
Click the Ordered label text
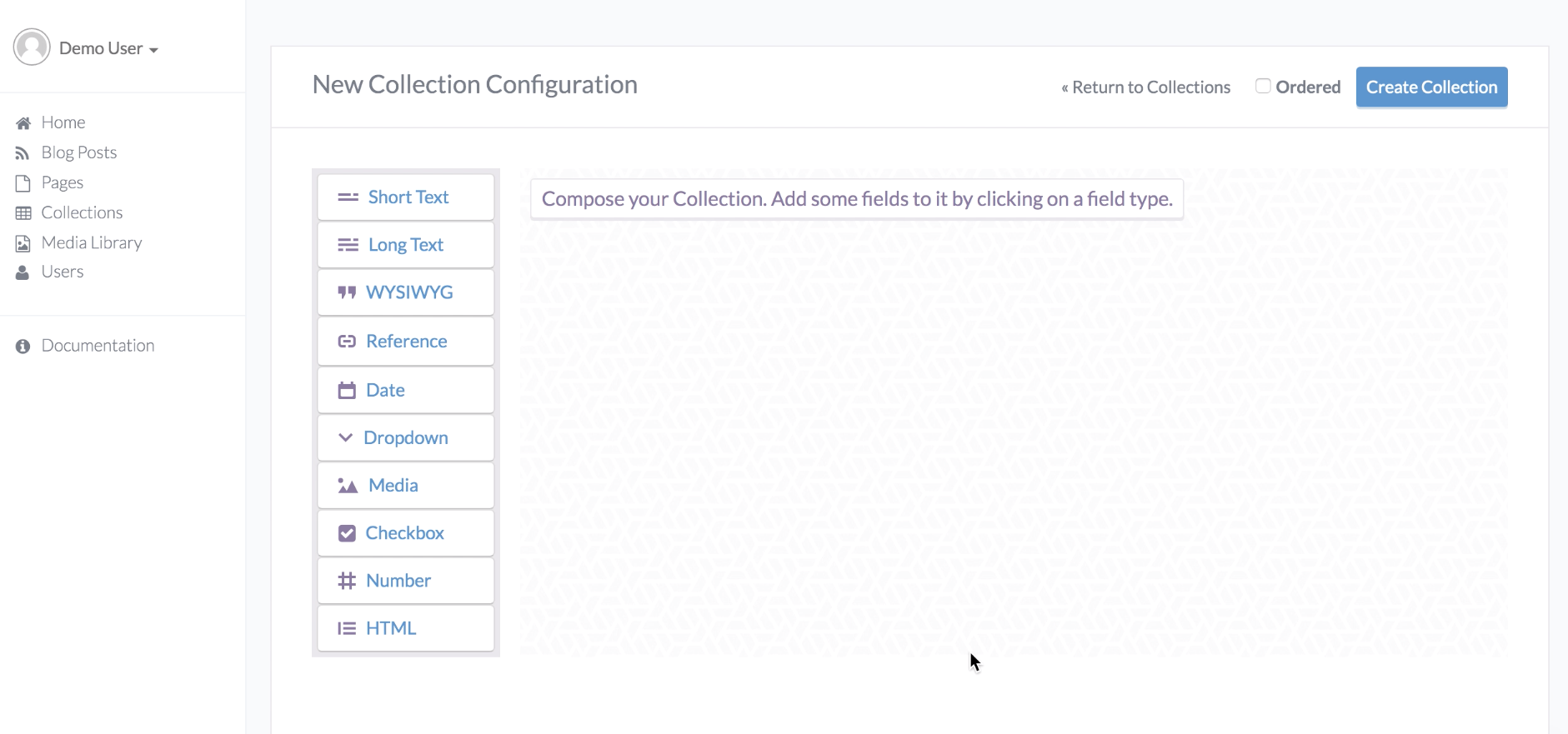1308,87
